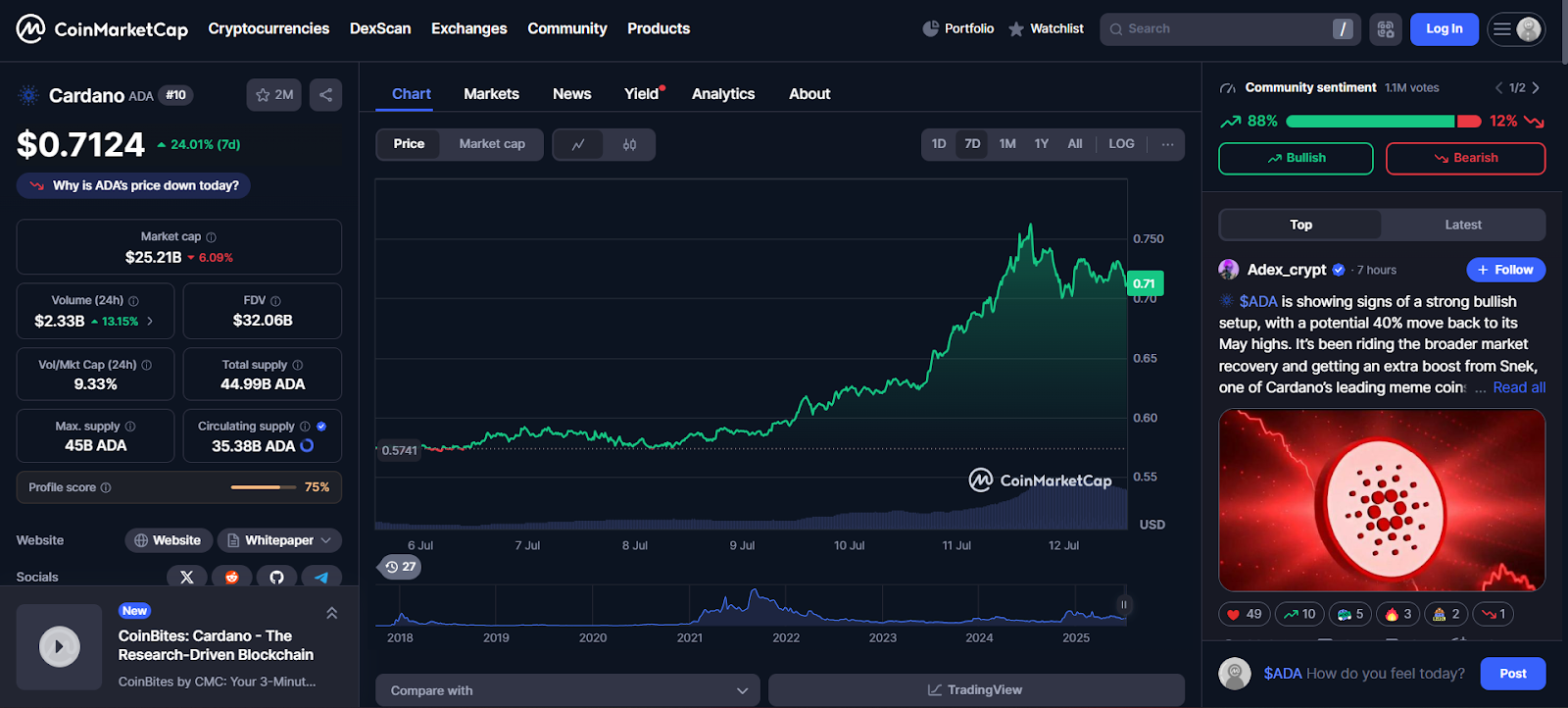The image size is (1568, 708).
Task: Set chart range to 1D
Action: pyautogui.click(x=939, y=144)
